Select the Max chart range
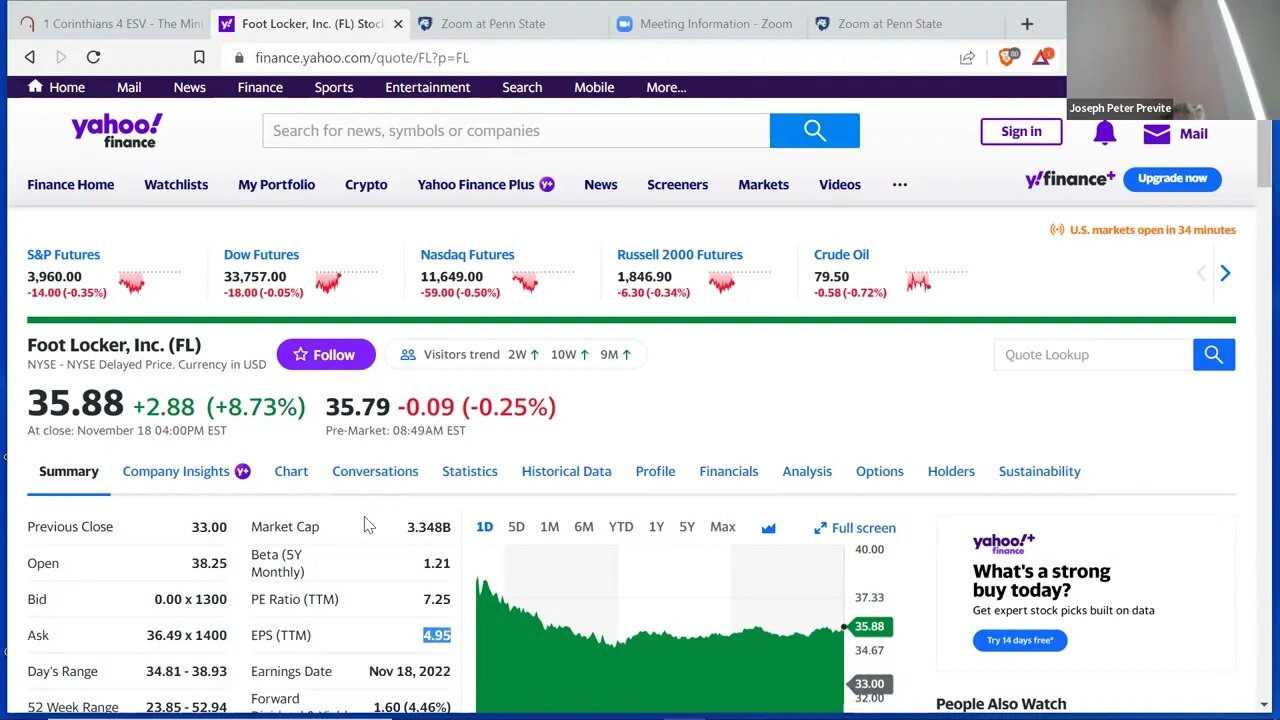This screenshot has width=1280, height=720. [x=722, y=527]
